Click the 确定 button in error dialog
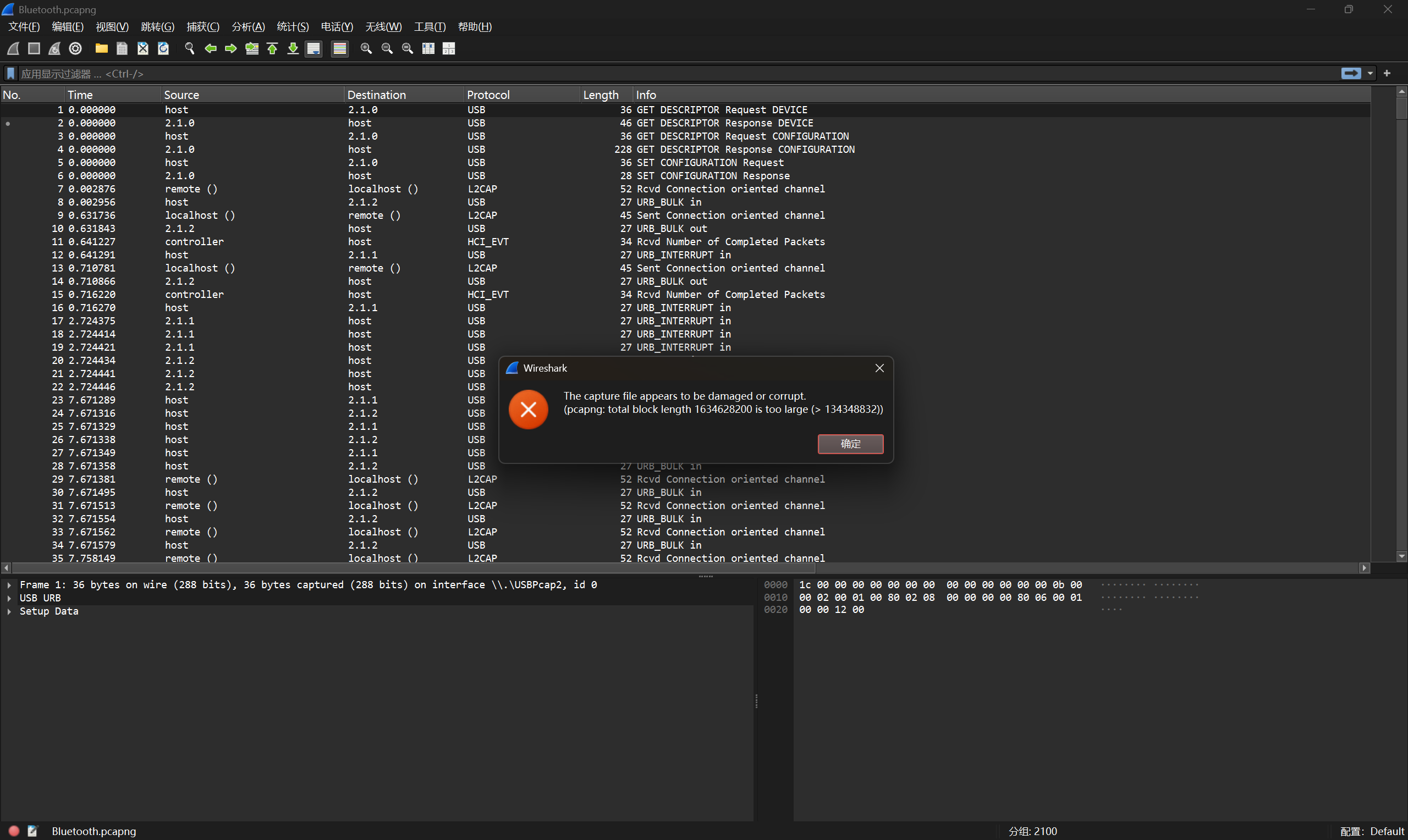 click(850, 444)
